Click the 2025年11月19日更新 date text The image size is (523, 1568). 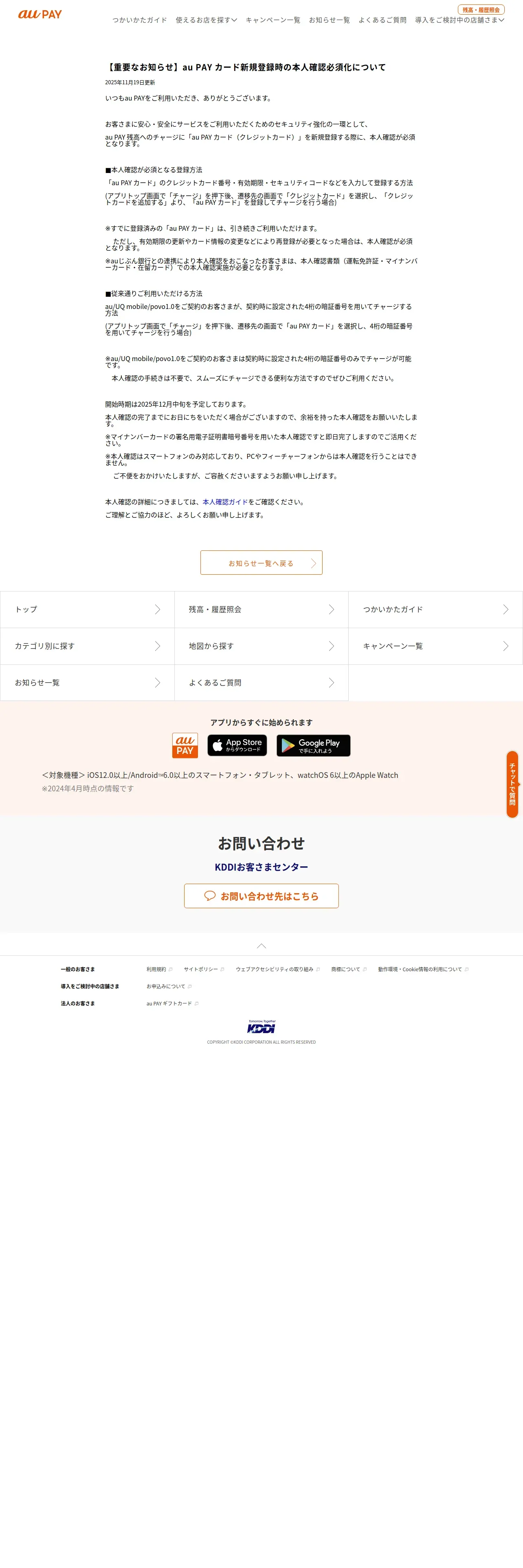click(x=130, y=82)
